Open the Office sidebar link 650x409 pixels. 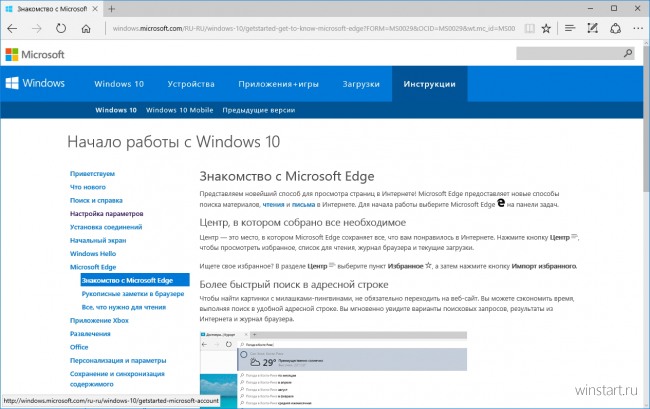coord(79,347)
